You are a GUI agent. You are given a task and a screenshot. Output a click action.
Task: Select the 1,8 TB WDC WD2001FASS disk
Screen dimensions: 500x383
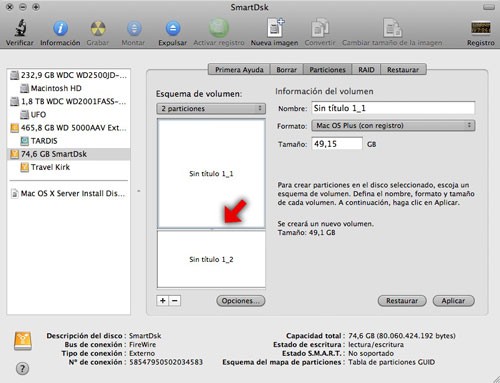click(x=69, y=101)
